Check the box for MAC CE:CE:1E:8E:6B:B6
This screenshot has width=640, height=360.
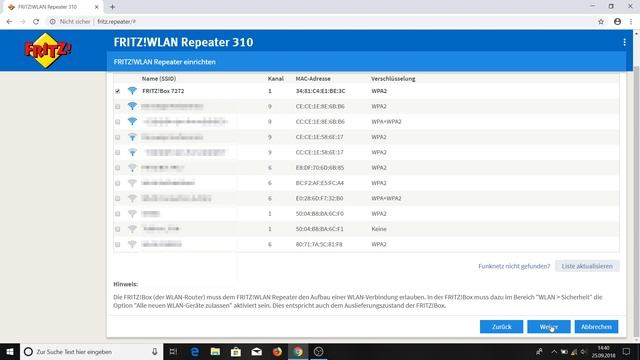point(118,107)
